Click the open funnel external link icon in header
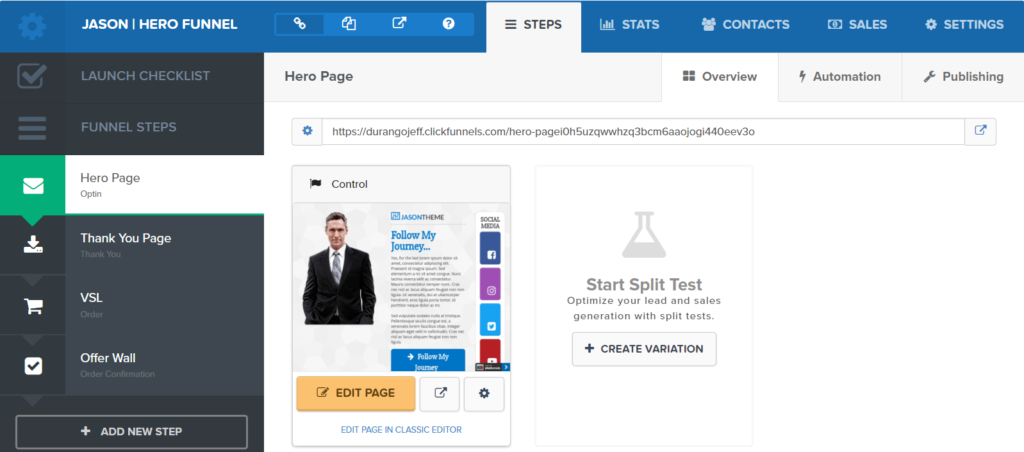Image resolution: width=1024 pixels, height=452 pixels. pyautogui.click(x=399, y=24)
